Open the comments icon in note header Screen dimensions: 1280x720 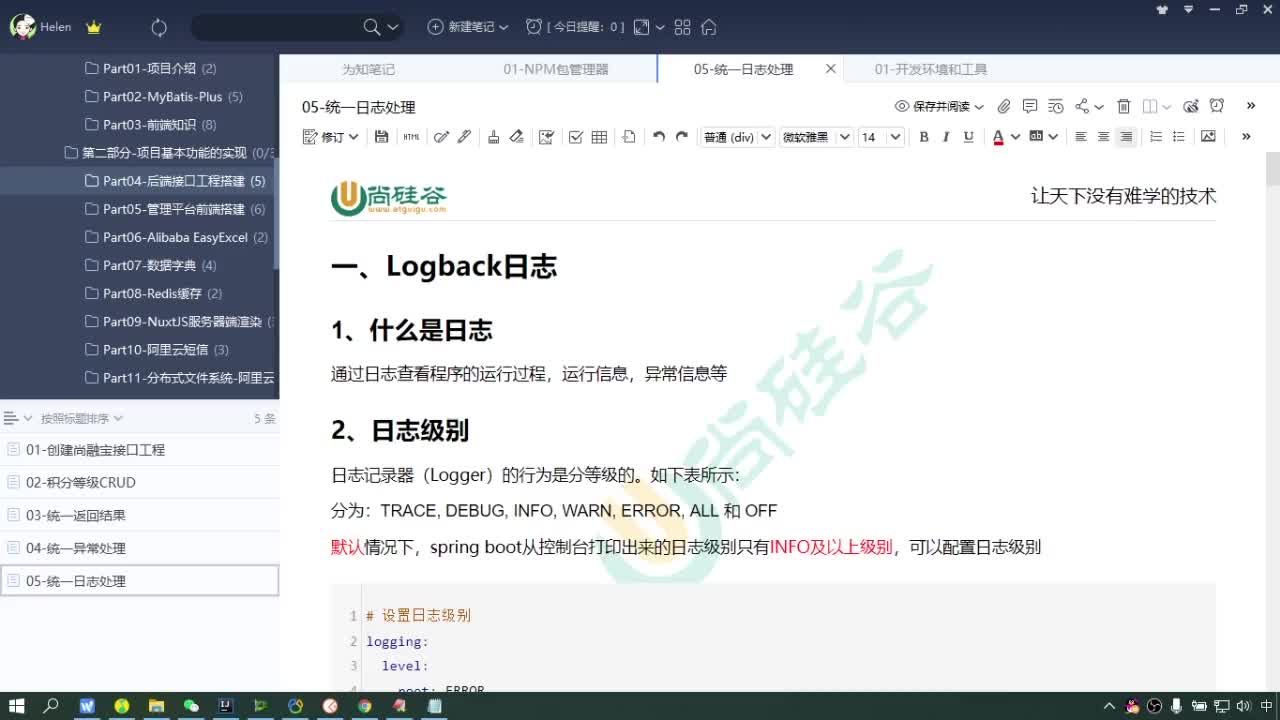click(1030, 106)
